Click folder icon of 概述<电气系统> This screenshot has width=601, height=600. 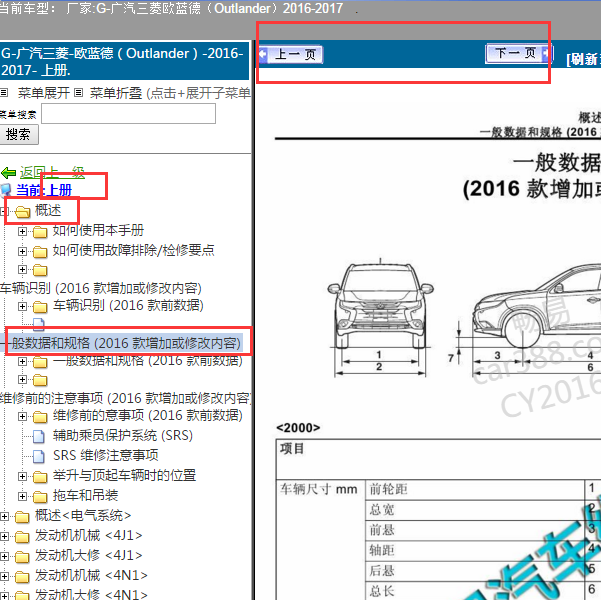point(22,517)
